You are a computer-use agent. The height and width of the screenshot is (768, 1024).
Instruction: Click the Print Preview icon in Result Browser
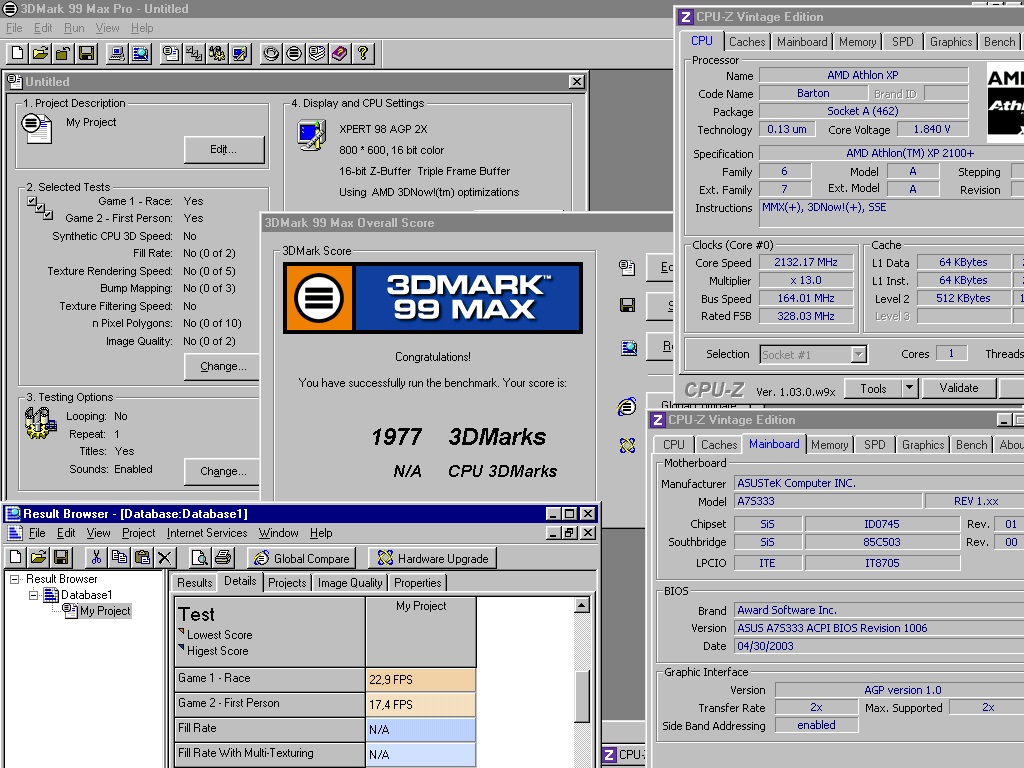[199, 558]
